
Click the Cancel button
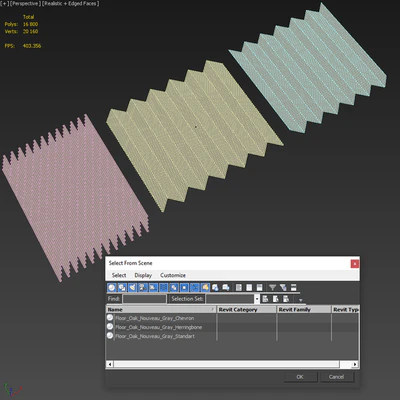[336, 377]
